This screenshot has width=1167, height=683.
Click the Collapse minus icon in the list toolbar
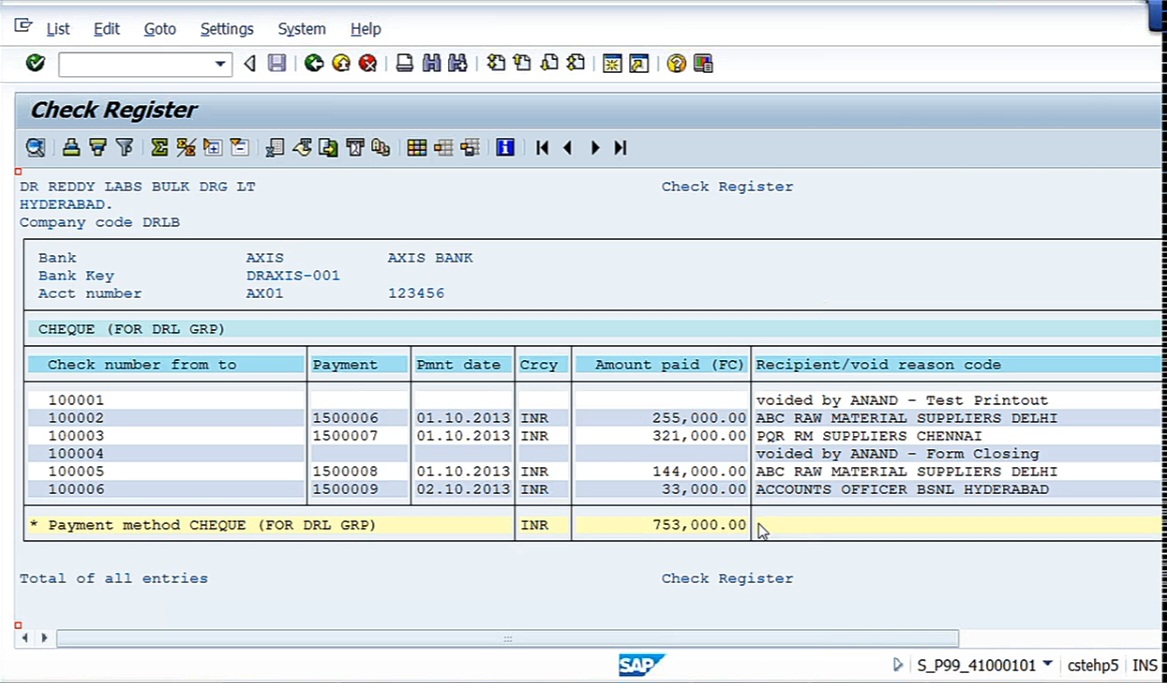coord(239,147)
